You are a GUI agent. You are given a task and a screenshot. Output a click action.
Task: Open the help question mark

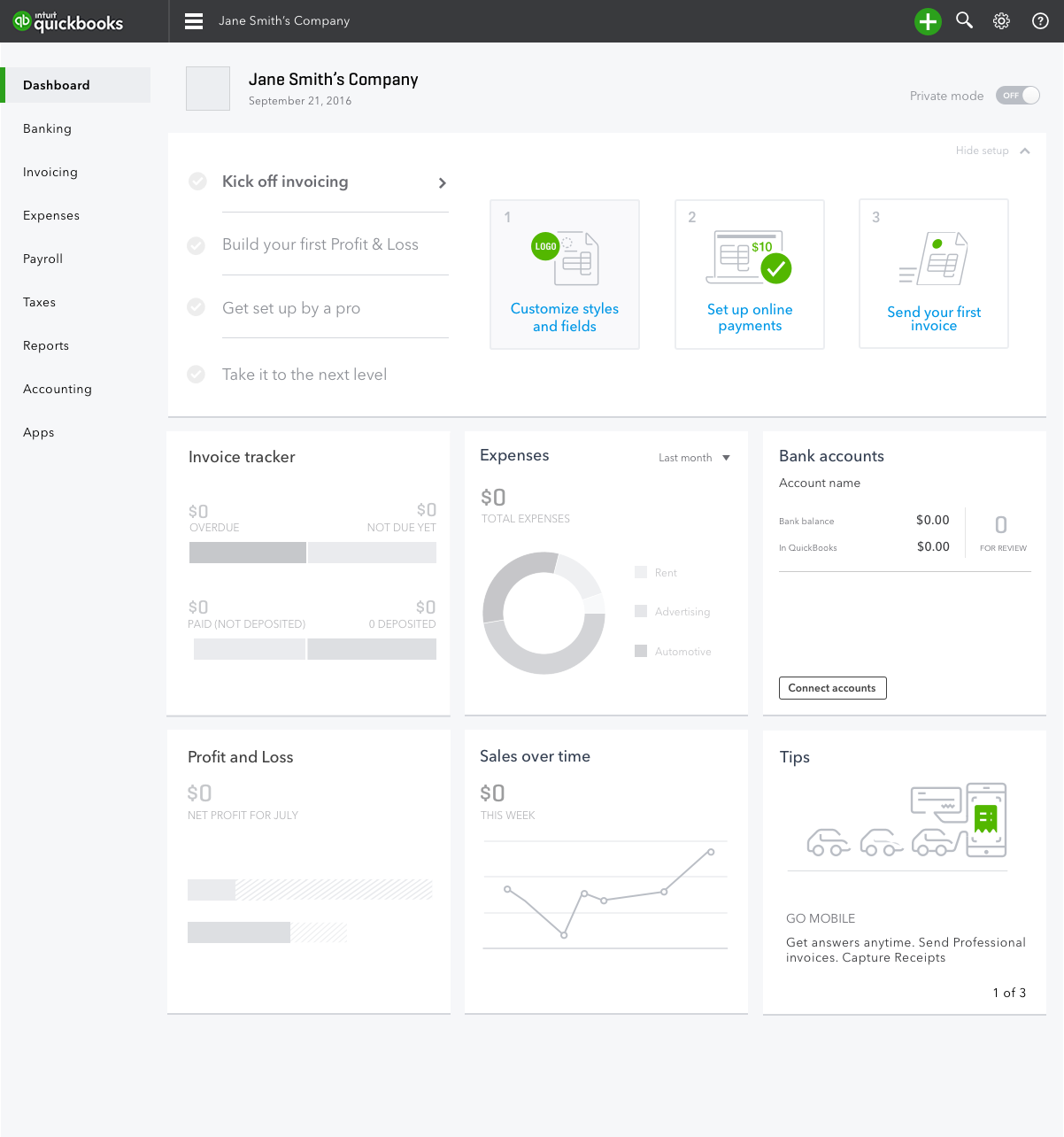[x=1041, y=21]
